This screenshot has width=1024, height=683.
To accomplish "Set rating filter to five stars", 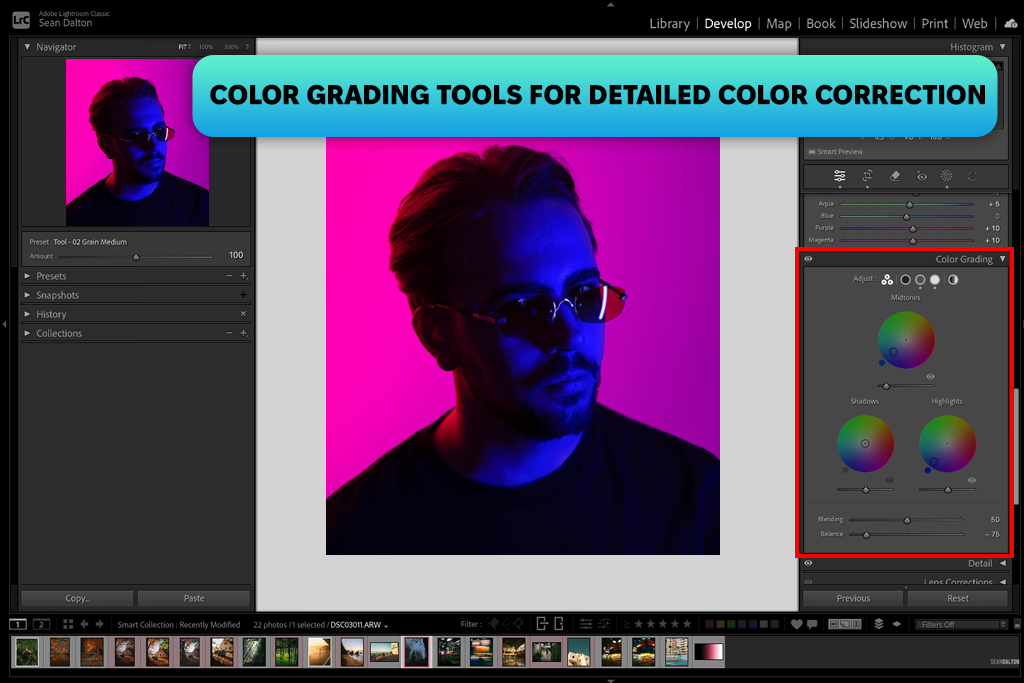I will [687, 624].
